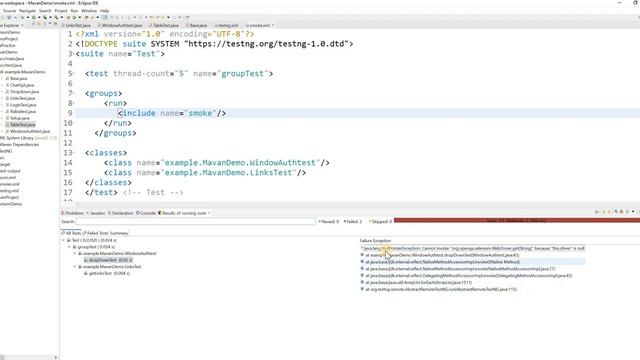Open the Javadoc view tab
This screenshot has width=640, height=360.
97,213
